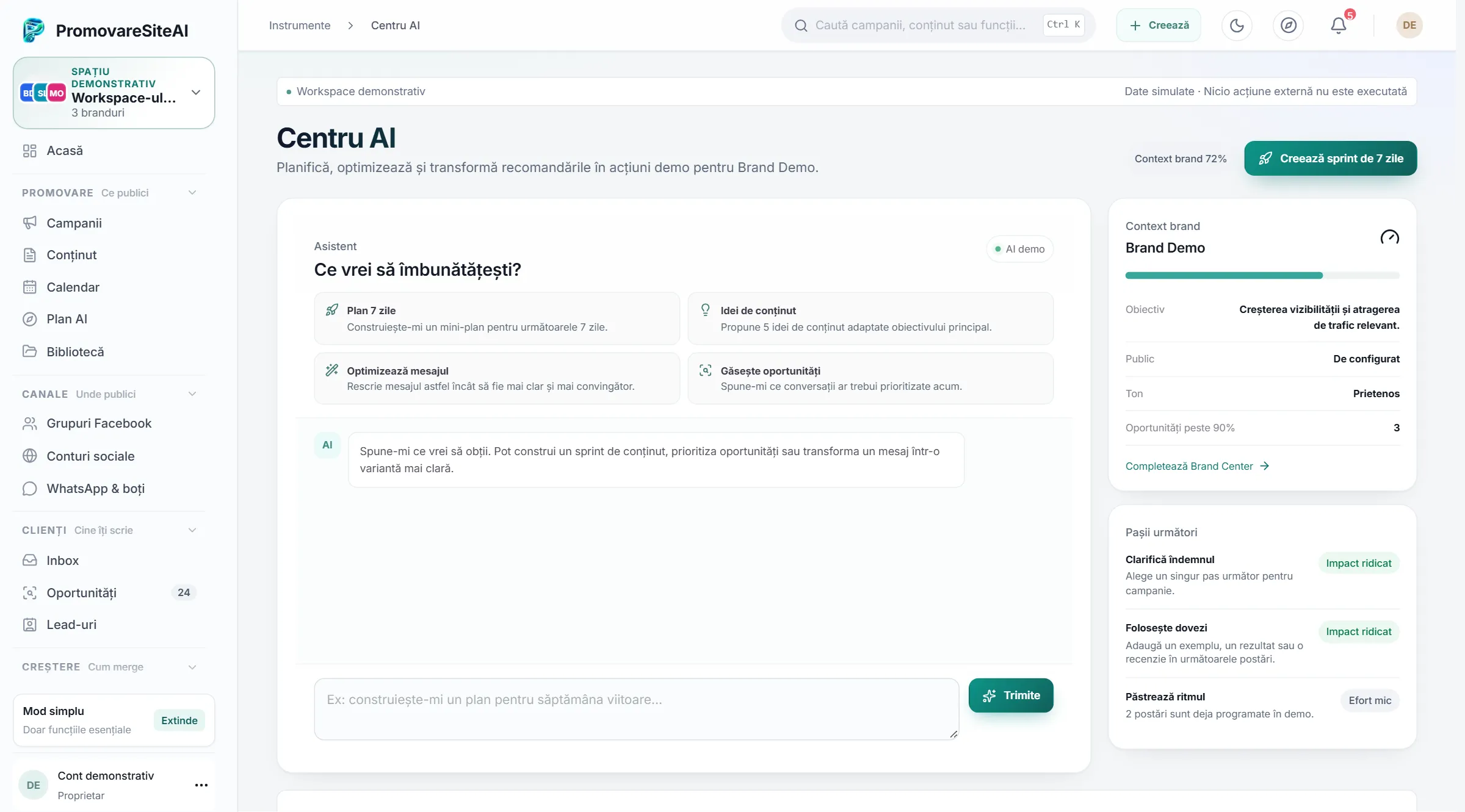Click the Inbox tray icon
1465x812 pixels.
(29, 560)
